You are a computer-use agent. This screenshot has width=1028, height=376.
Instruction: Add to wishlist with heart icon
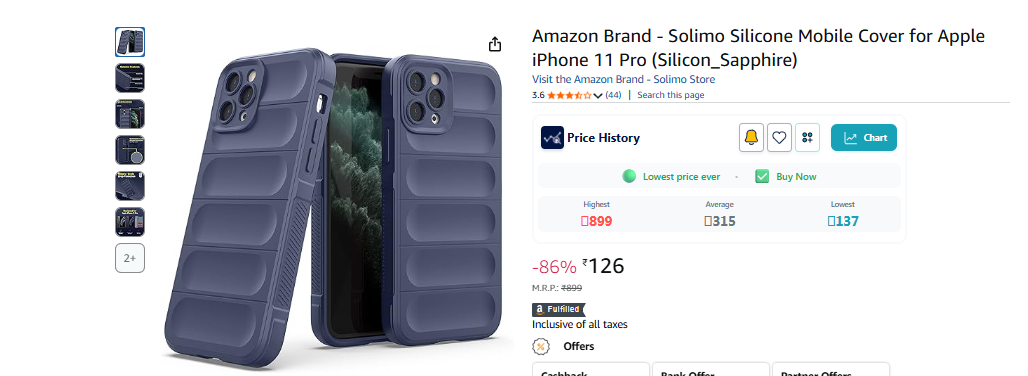tap(779, 138)
